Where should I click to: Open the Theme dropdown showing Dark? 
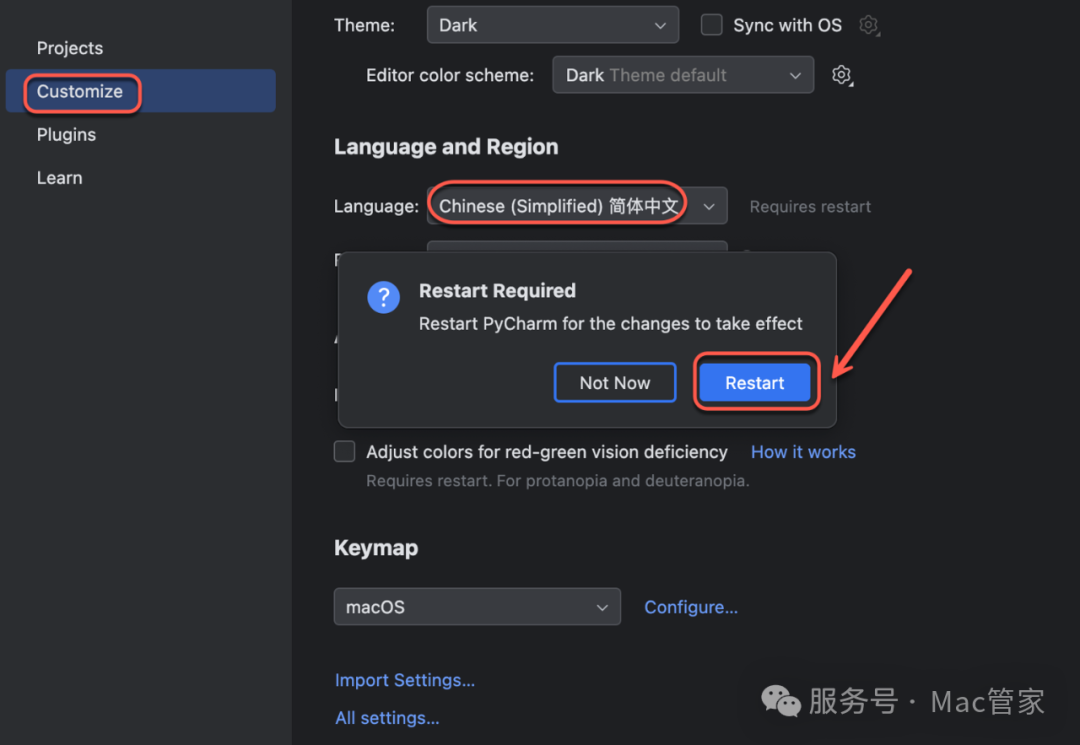[x=552, y=26]
